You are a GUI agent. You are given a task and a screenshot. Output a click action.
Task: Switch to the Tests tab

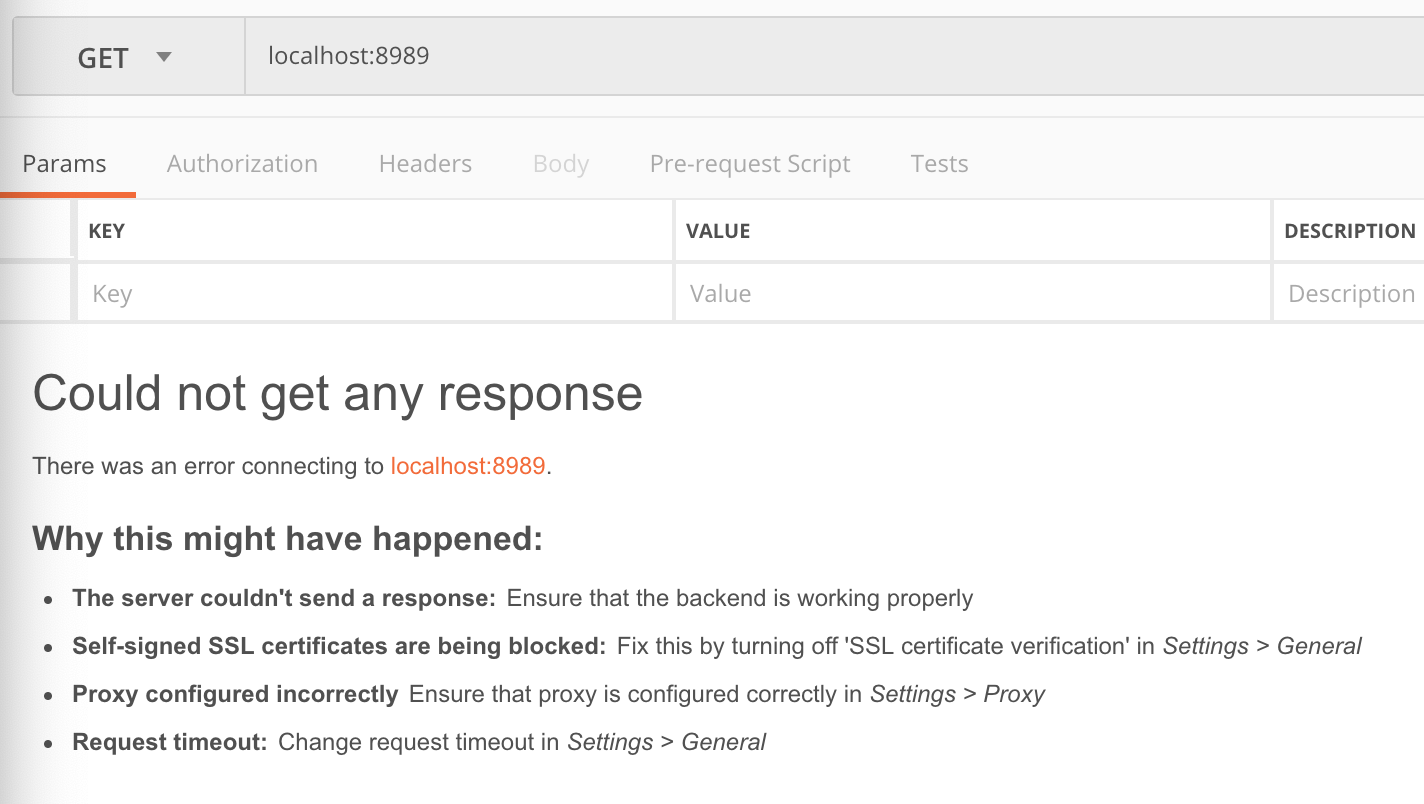[938, 163]
